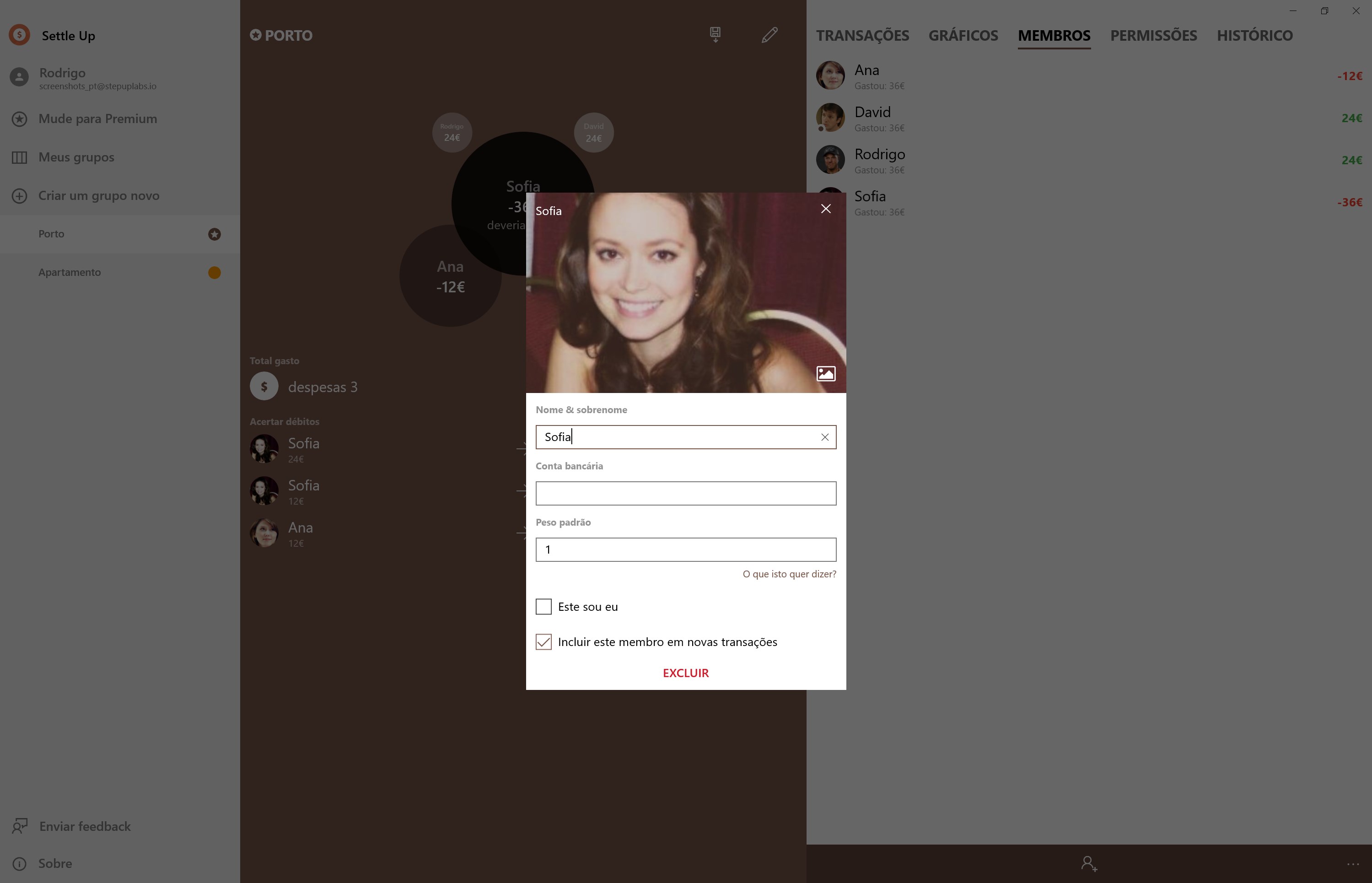
Task: Select Ana row in members list
Action: point(1089,75)
